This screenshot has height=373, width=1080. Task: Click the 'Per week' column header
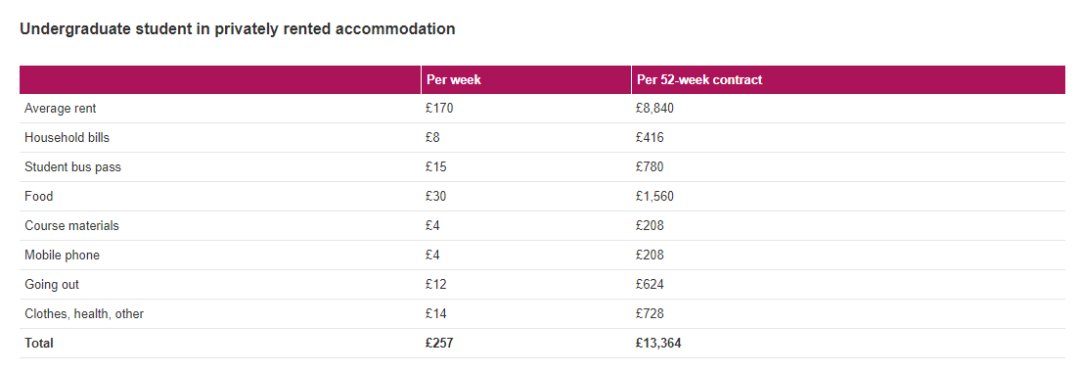[x=453, y=80]
